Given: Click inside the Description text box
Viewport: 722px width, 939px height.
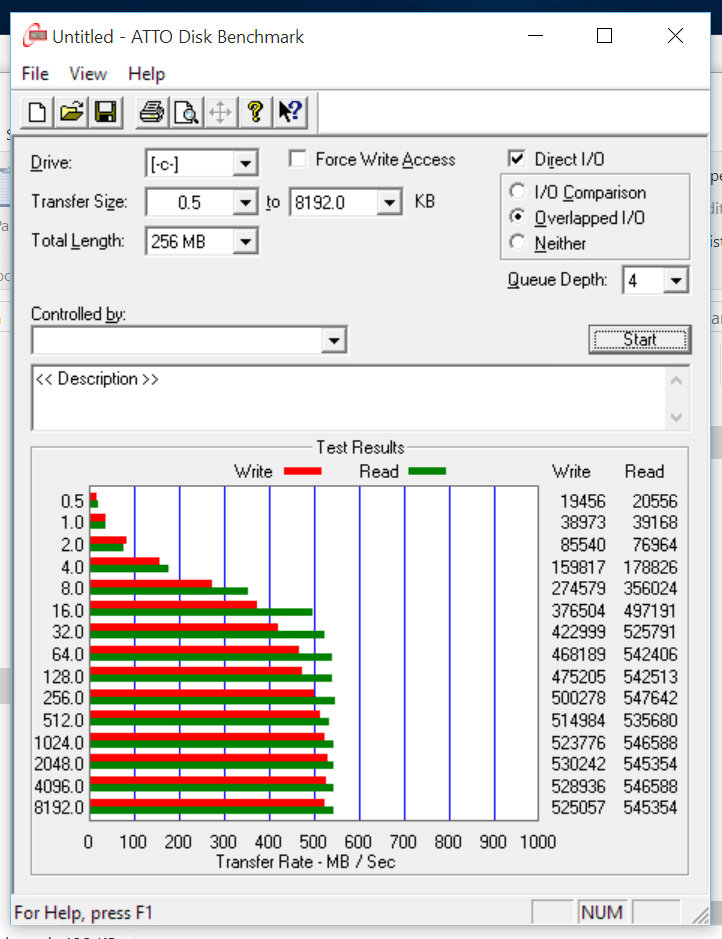Looking at the screenshot, I should click(340, 397).
